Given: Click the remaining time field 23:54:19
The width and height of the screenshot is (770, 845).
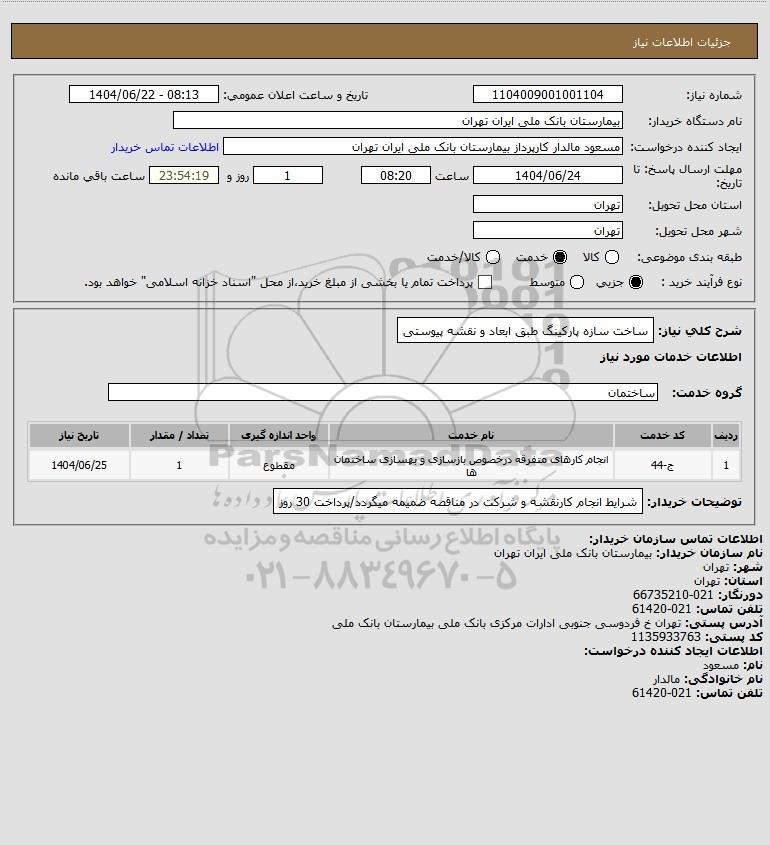Looking at the screenshot, I should click(x=184, y=175).
